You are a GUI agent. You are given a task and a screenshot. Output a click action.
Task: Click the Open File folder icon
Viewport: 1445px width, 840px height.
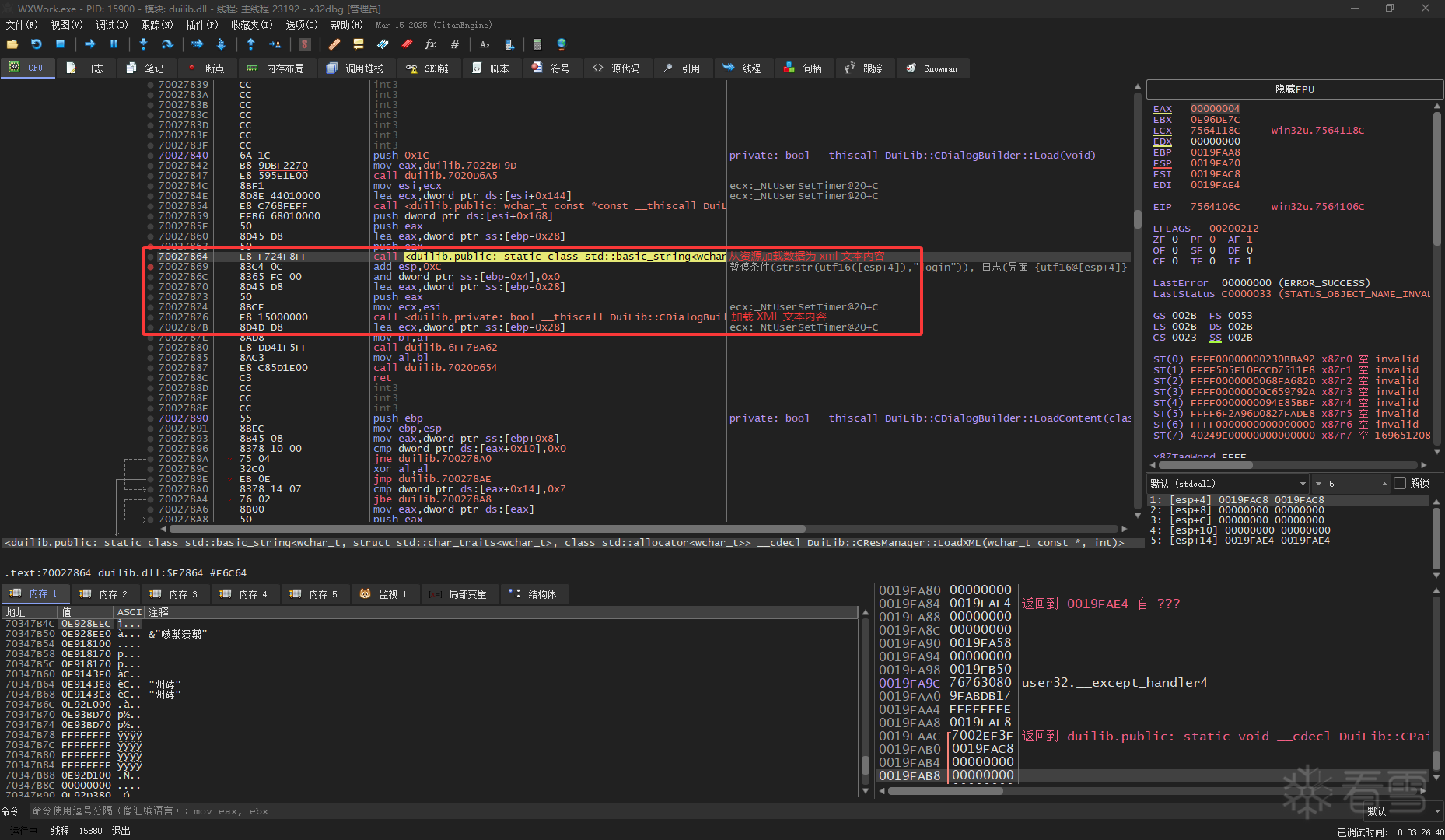click(x=12, y=44)
